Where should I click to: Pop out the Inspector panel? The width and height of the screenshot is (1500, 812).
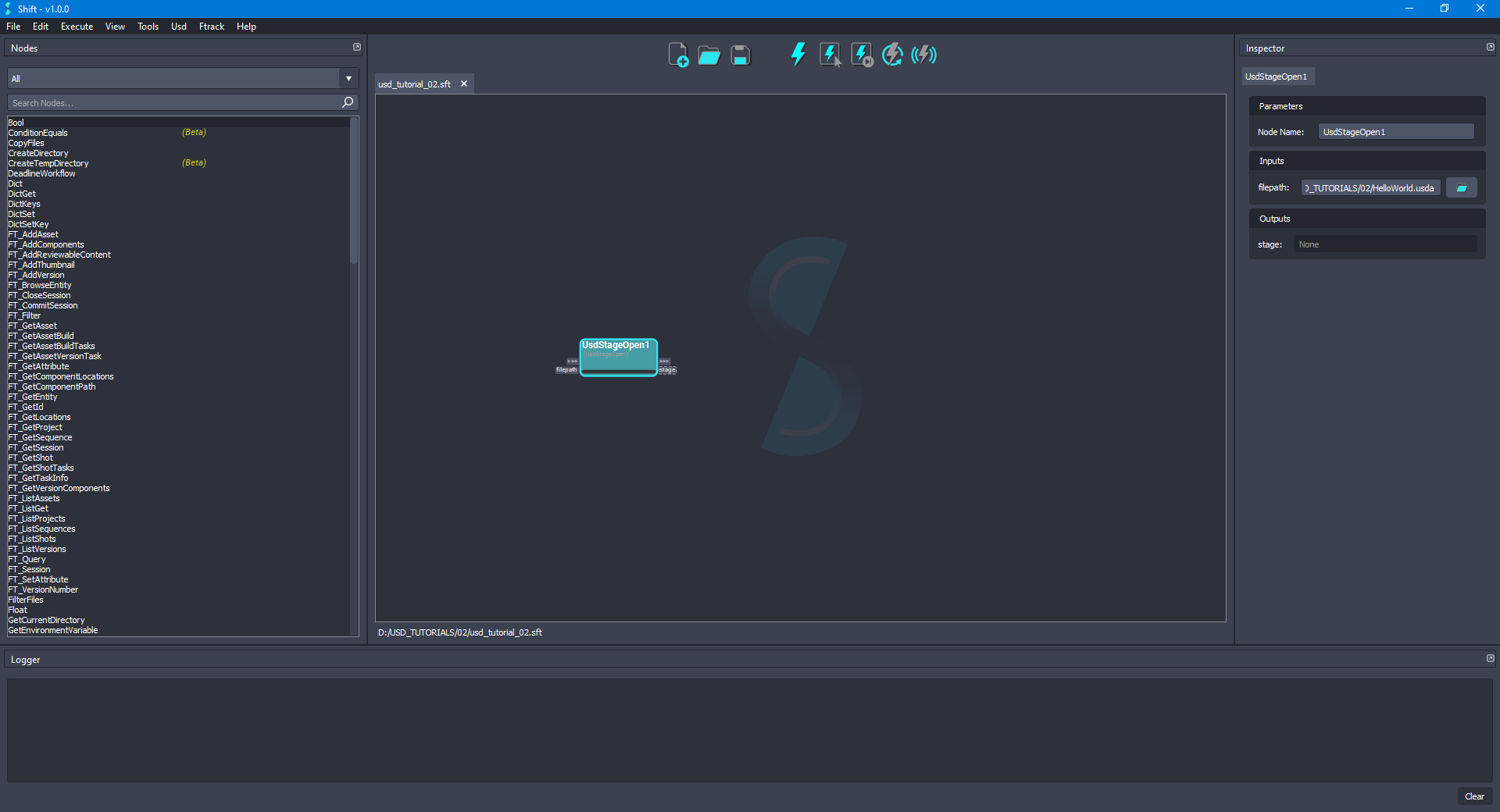1490,47
